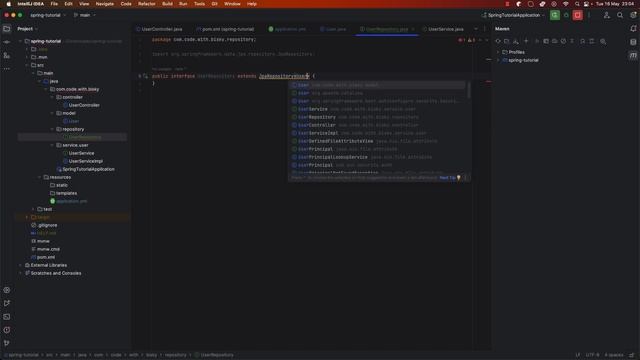Open the Navigate menu
640x360 pixels.
104,4
